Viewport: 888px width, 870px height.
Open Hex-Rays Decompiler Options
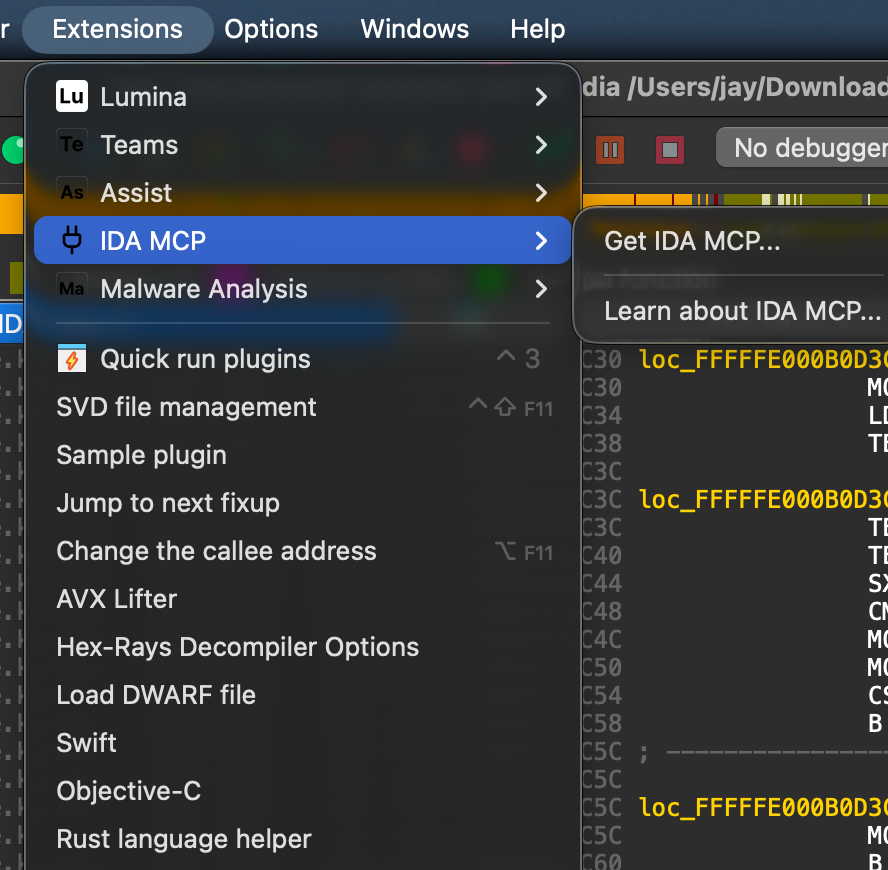[302, 647]
